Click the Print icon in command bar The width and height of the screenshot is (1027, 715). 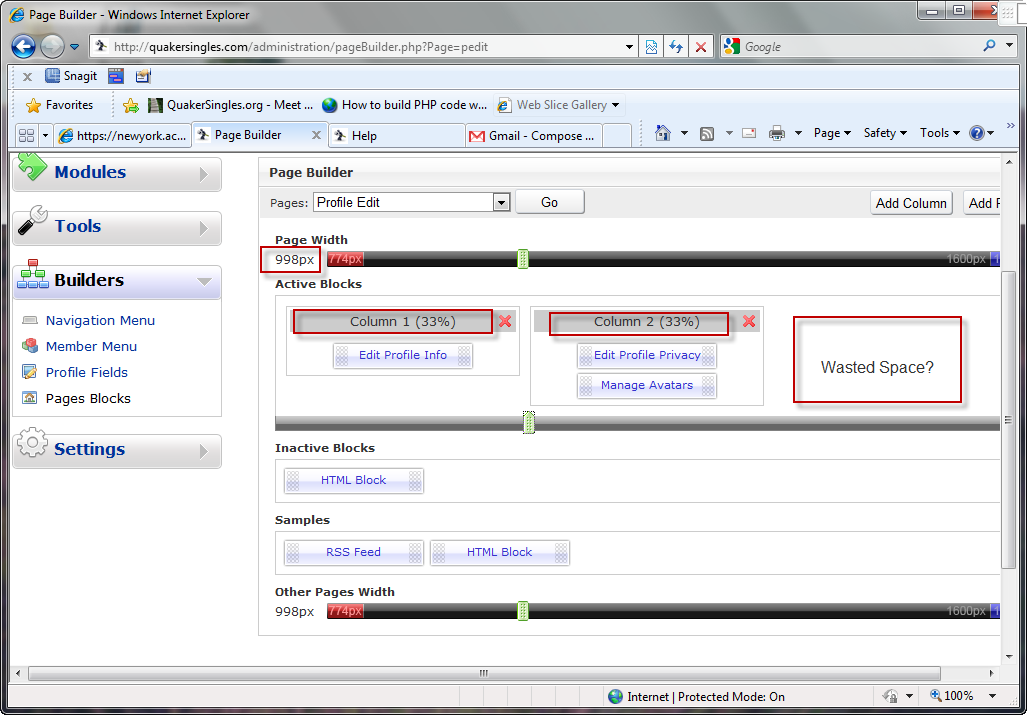777,133
